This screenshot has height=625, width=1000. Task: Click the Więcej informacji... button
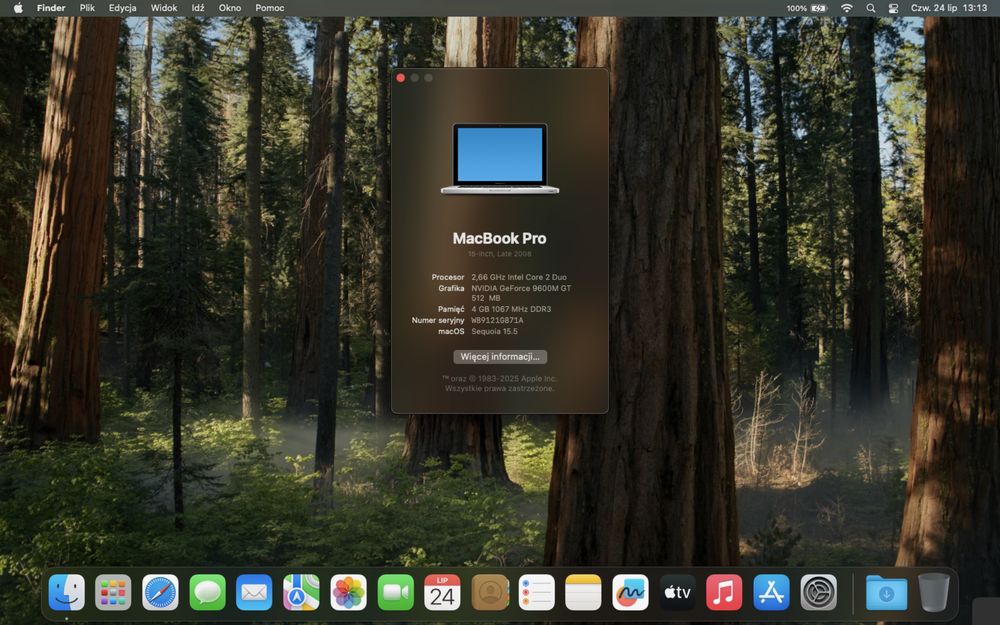pos(500,357)
